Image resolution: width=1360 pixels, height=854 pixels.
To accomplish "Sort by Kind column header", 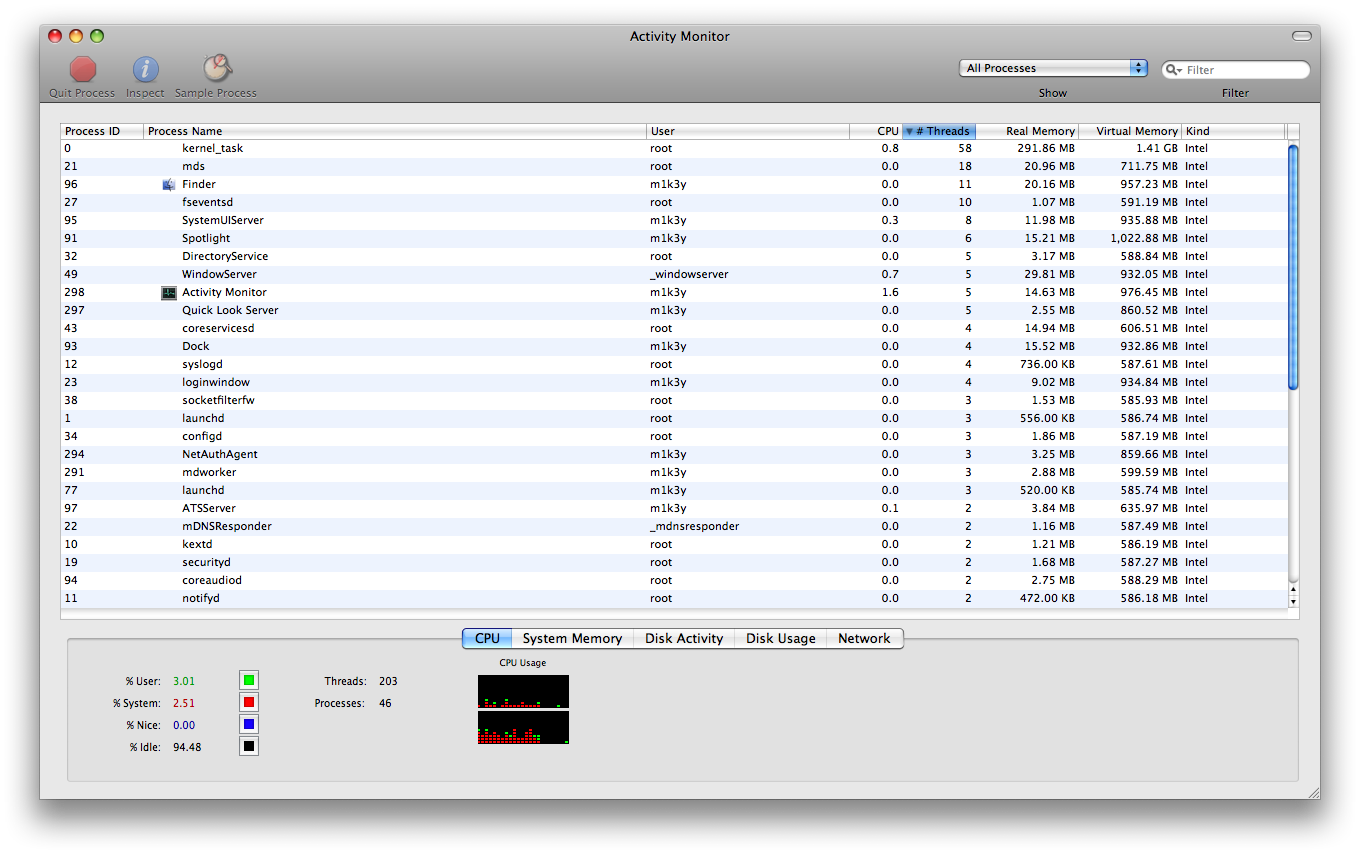I will click(1233, 131).
